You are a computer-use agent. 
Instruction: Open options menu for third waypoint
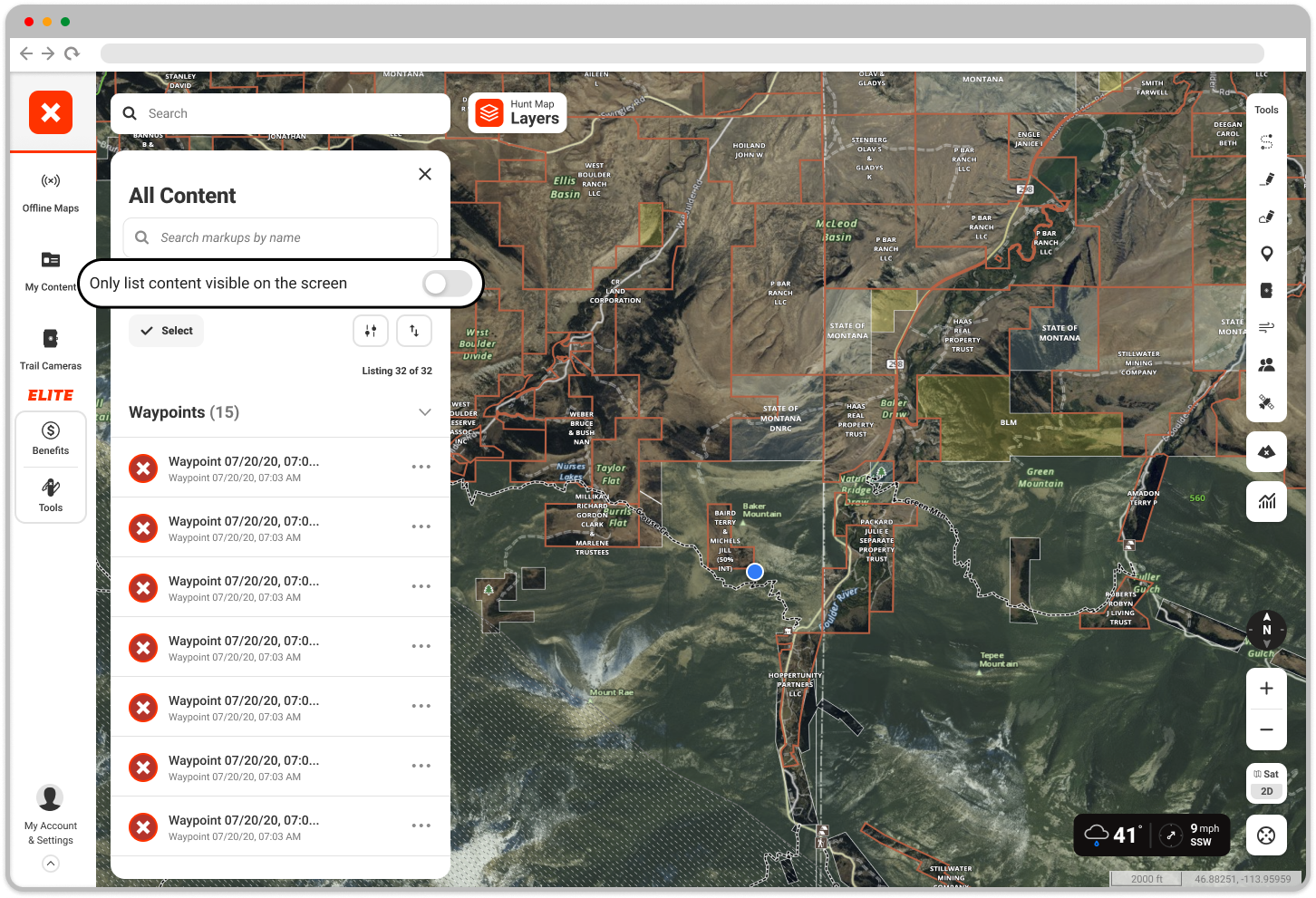pos(421,586)
